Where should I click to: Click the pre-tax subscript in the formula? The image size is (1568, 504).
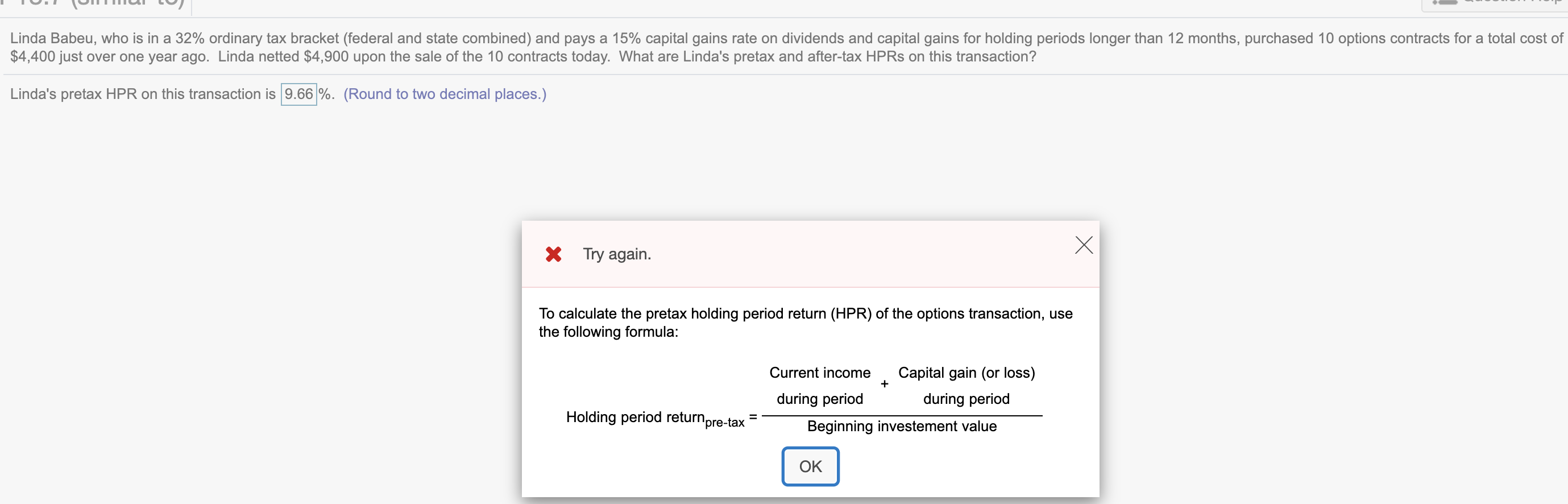tap(725, 423)
